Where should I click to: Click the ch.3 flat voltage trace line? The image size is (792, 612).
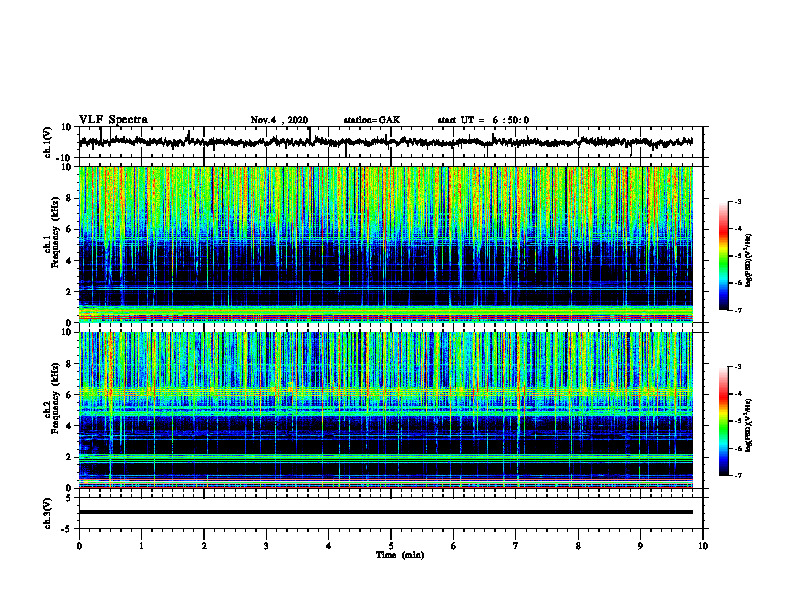(385, 512)
